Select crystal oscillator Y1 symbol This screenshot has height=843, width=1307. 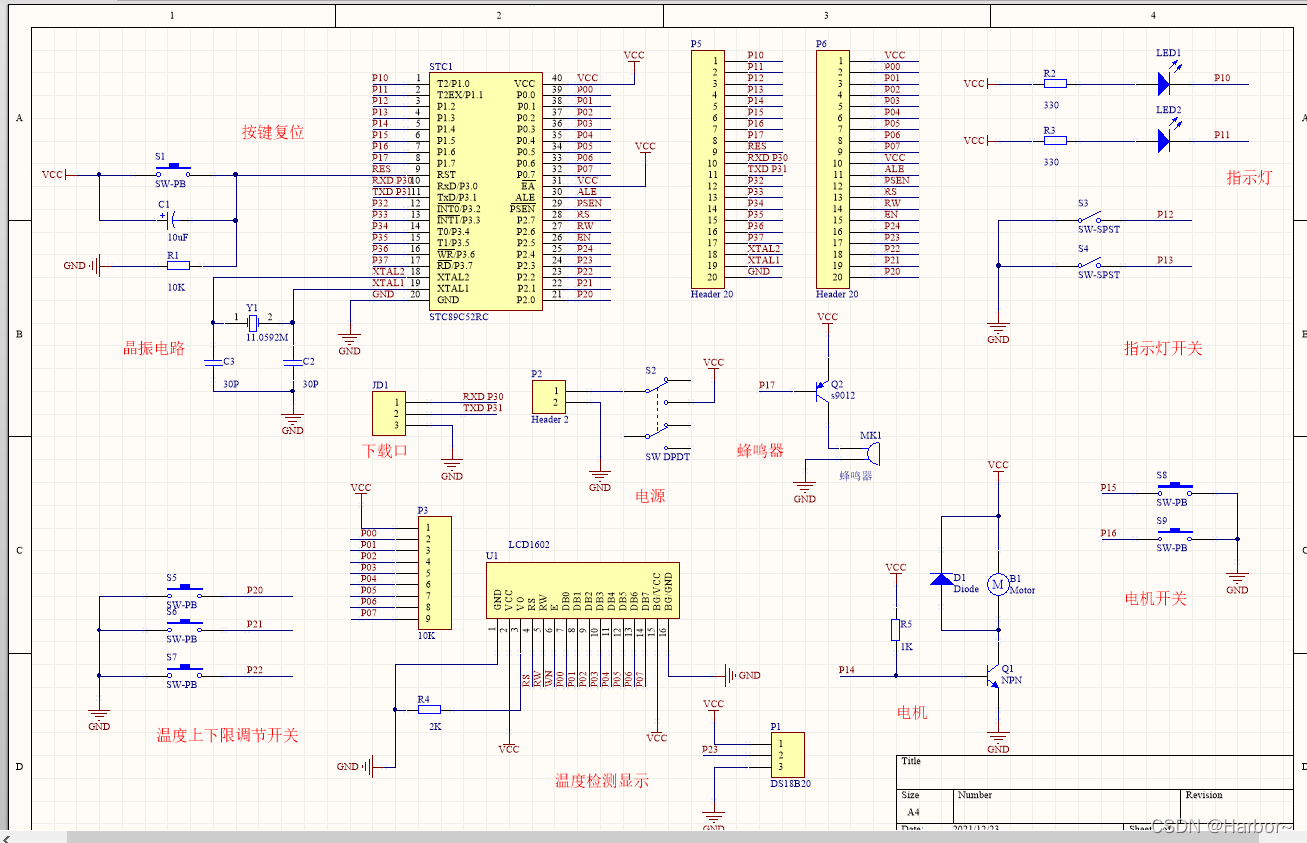point(253,322)
